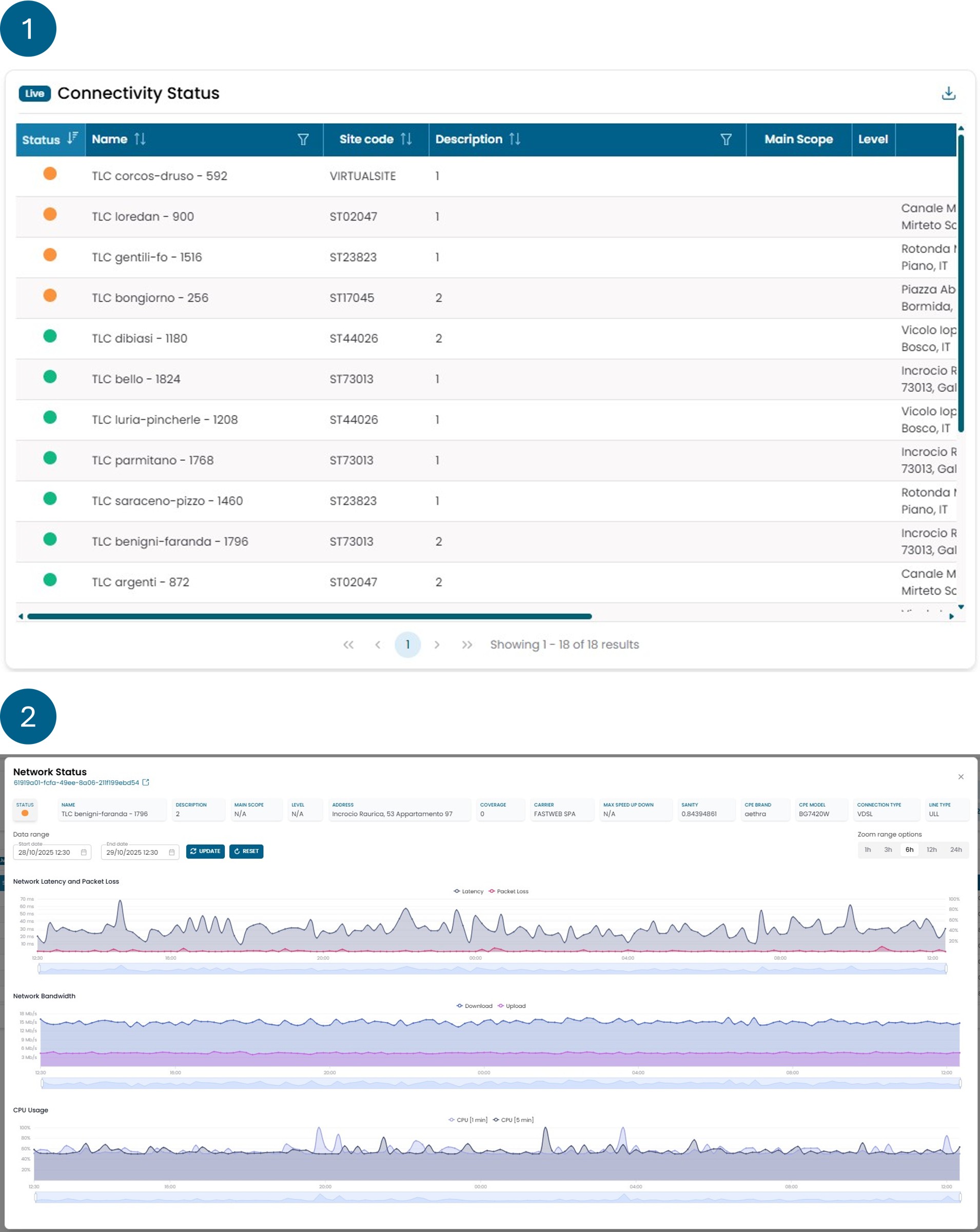
Task: Switch zoom range to 1h
Action: (x=868, y=850)
